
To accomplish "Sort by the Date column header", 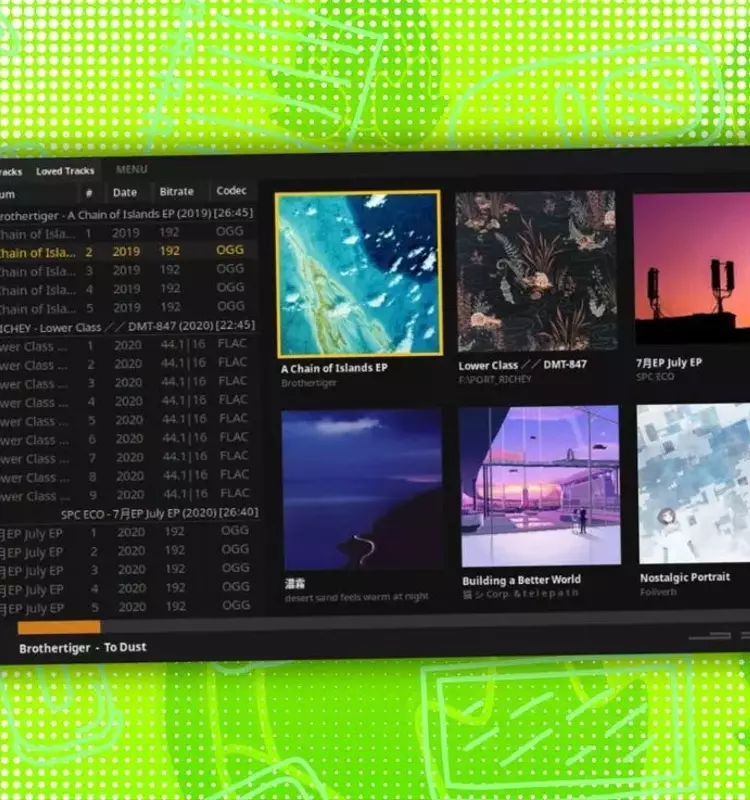I will [125, 192].
